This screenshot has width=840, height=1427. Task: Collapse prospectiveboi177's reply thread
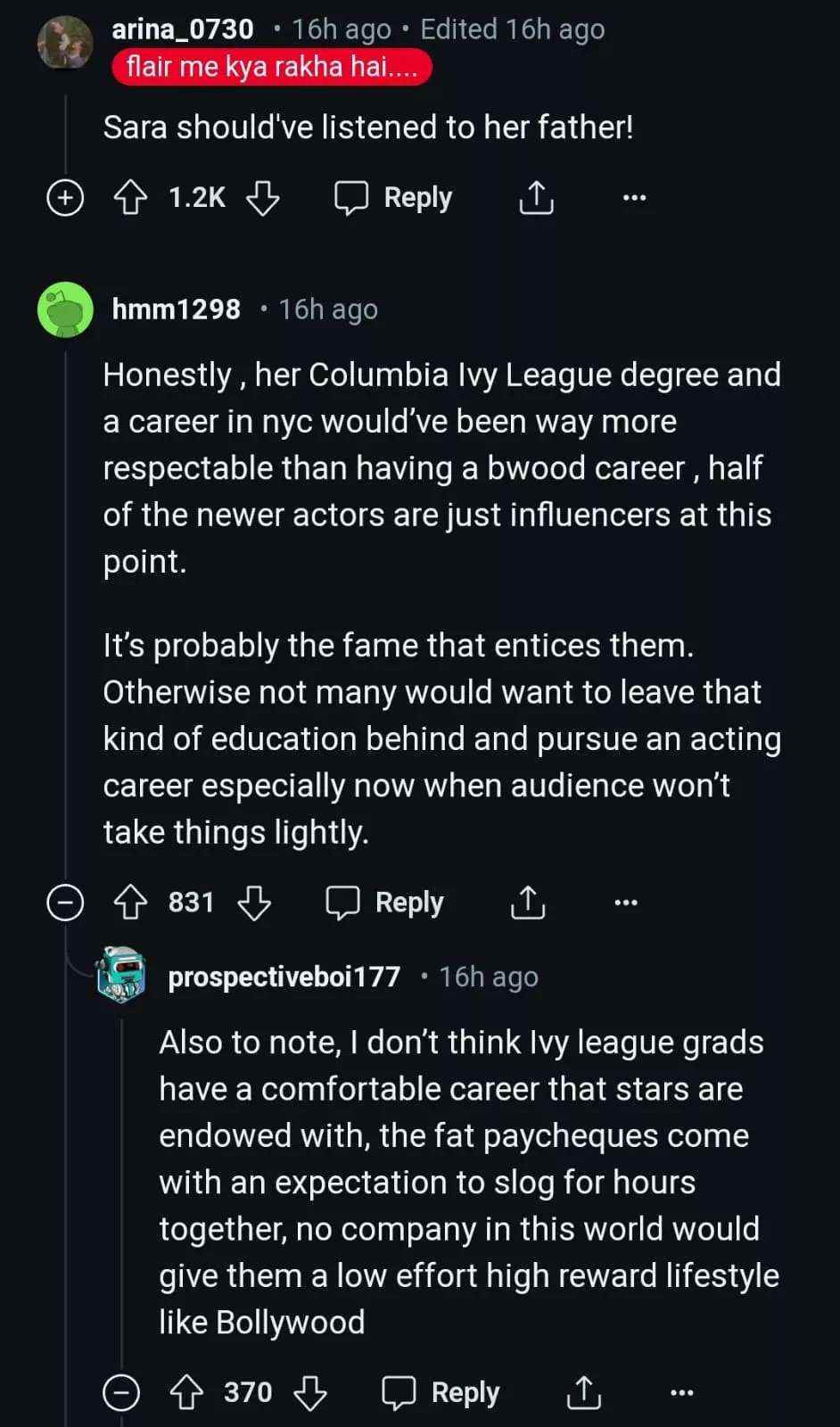[x=121, y=1392]
